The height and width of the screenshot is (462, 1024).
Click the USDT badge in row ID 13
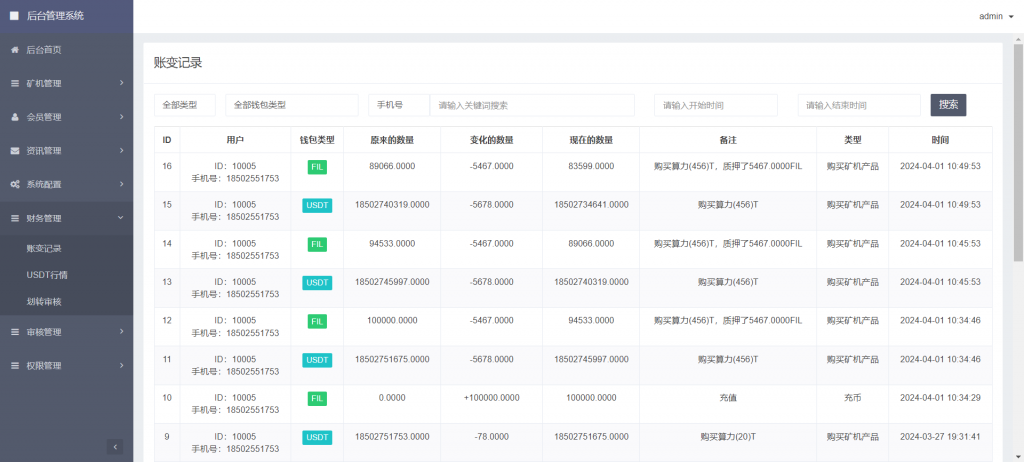click(x=317, y=283)
